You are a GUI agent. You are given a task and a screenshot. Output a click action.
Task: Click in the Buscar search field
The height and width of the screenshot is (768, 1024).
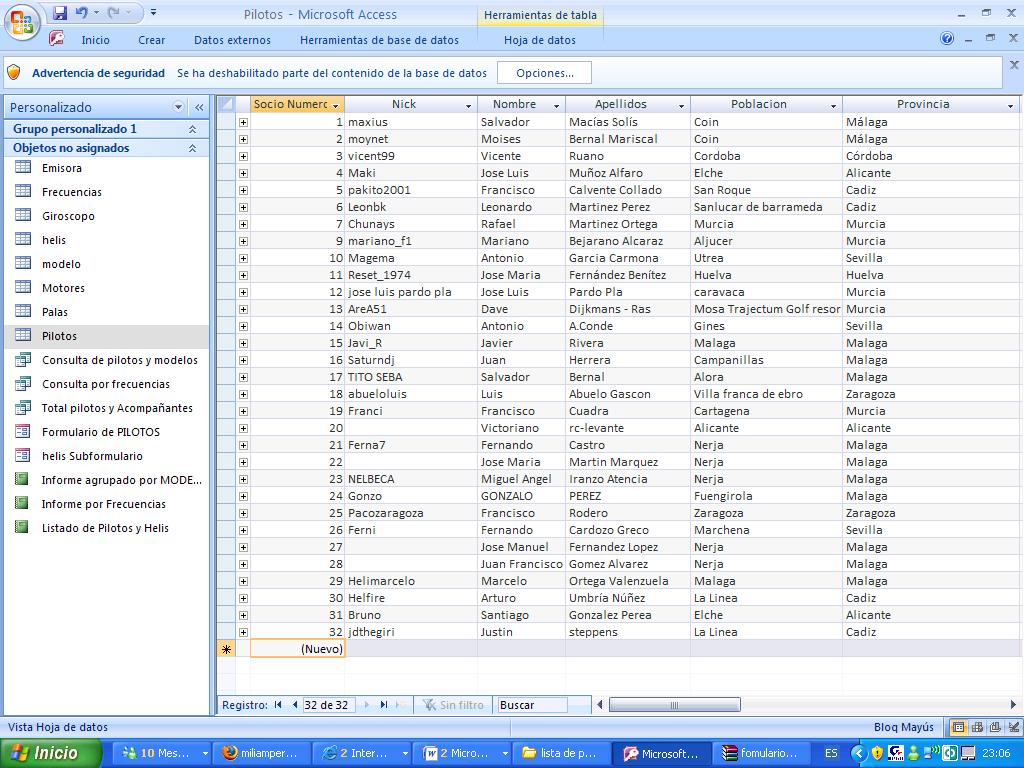[x=532, y=705]
